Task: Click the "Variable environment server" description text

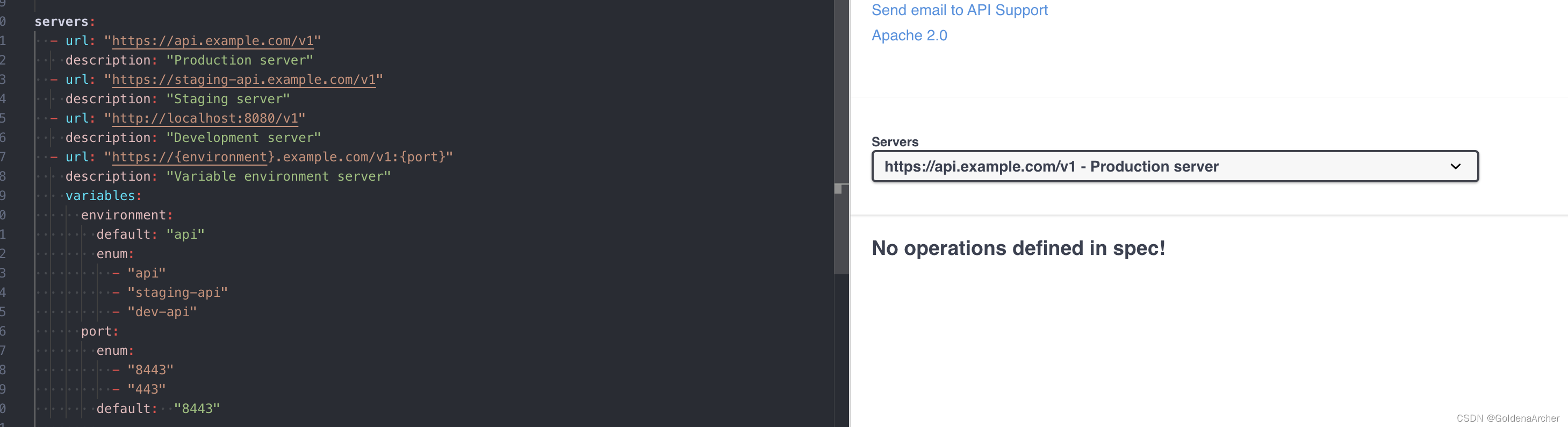Action: coord(279,176)
